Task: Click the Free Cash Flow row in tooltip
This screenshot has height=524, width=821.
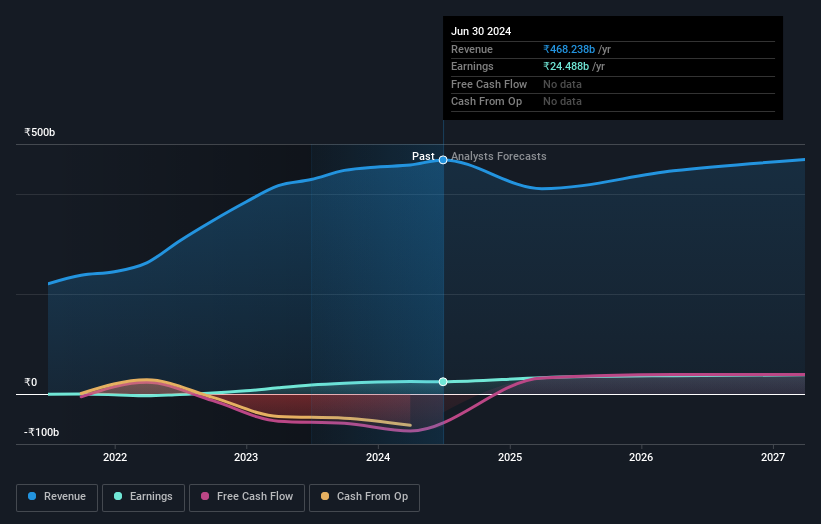Action: tap(613, 84)
